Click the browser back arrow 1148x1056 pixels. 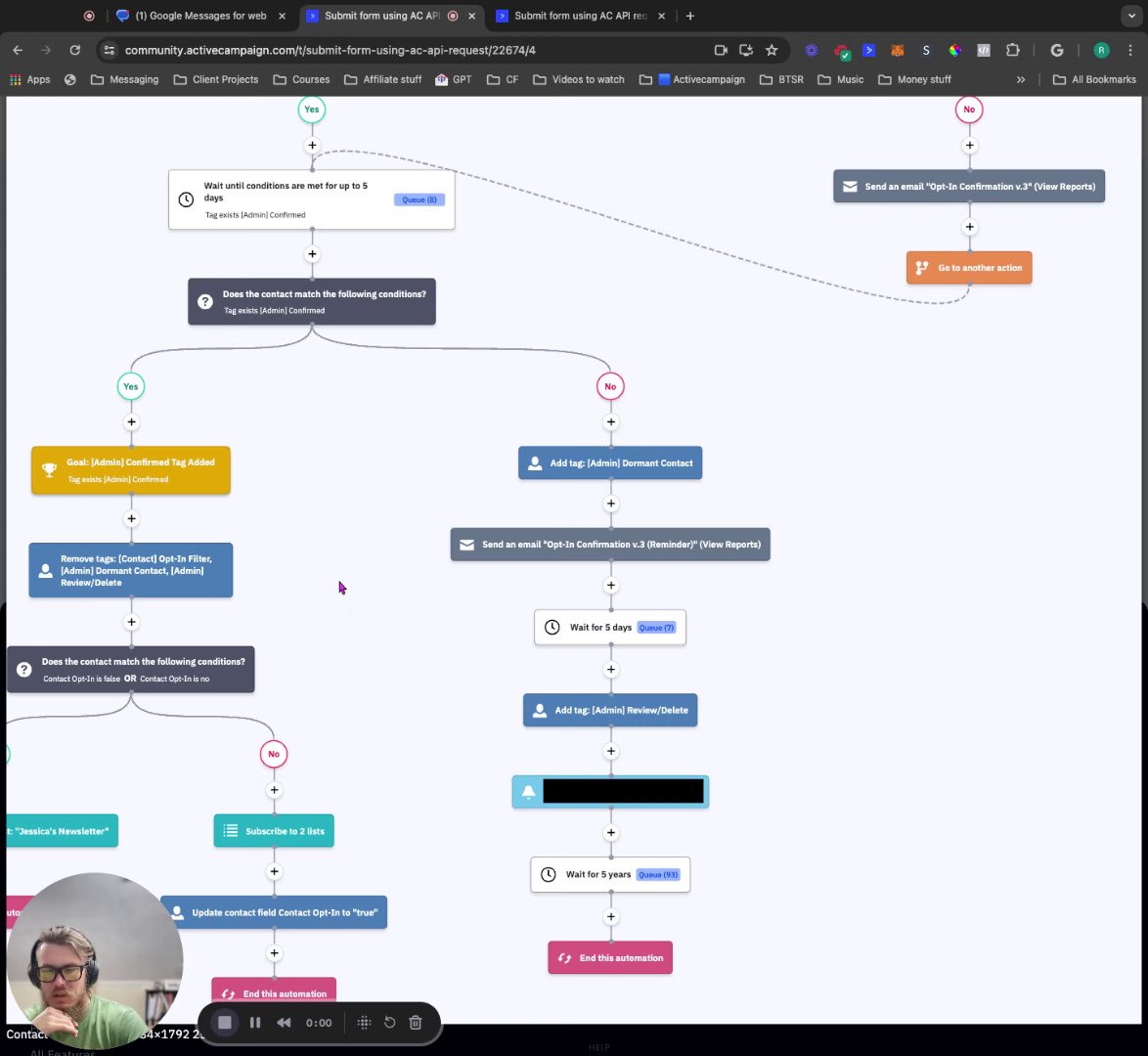click(18, 50)
